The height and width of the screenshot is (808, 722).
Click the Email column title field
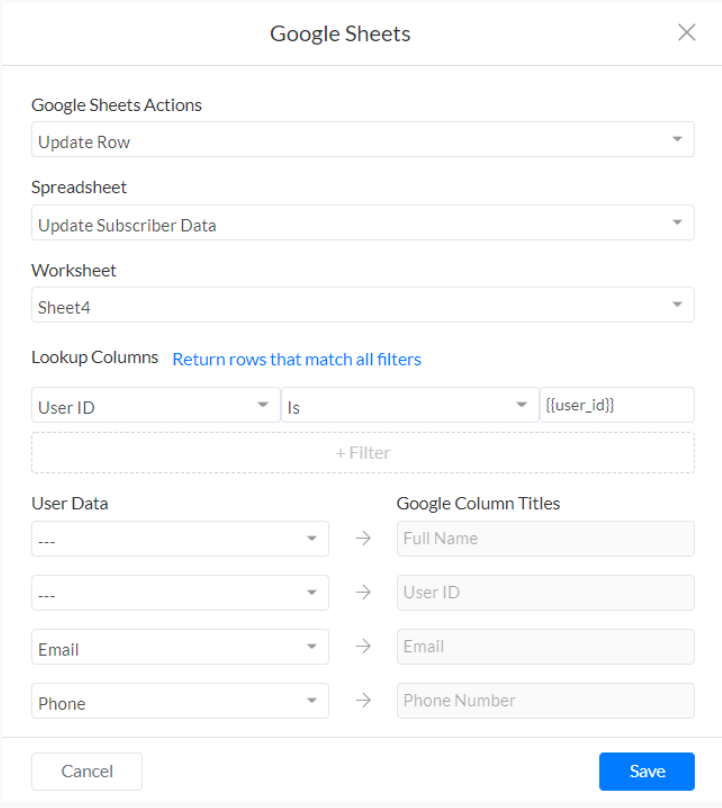pos(545,647)
